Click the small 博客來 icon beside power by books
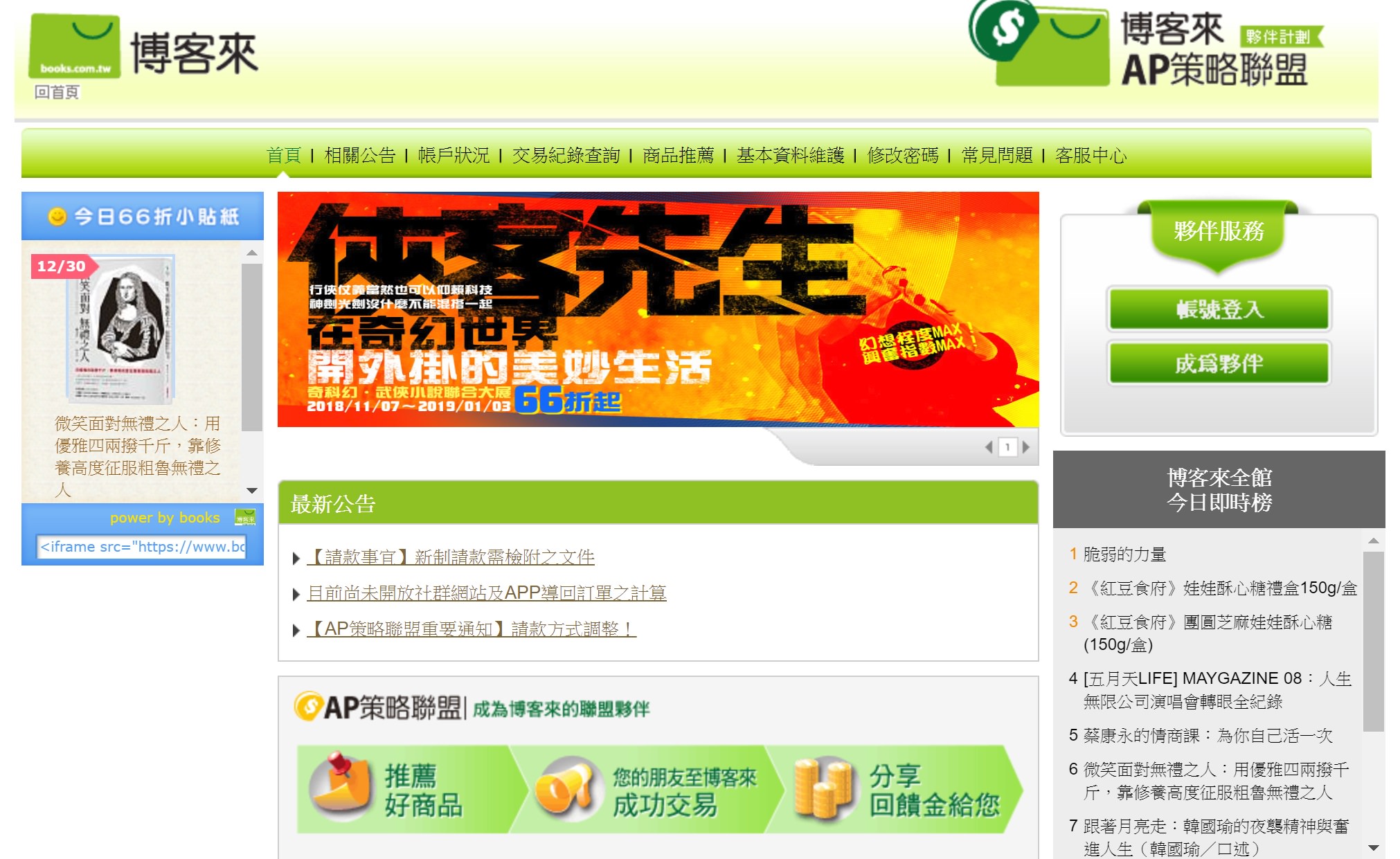 245,518
